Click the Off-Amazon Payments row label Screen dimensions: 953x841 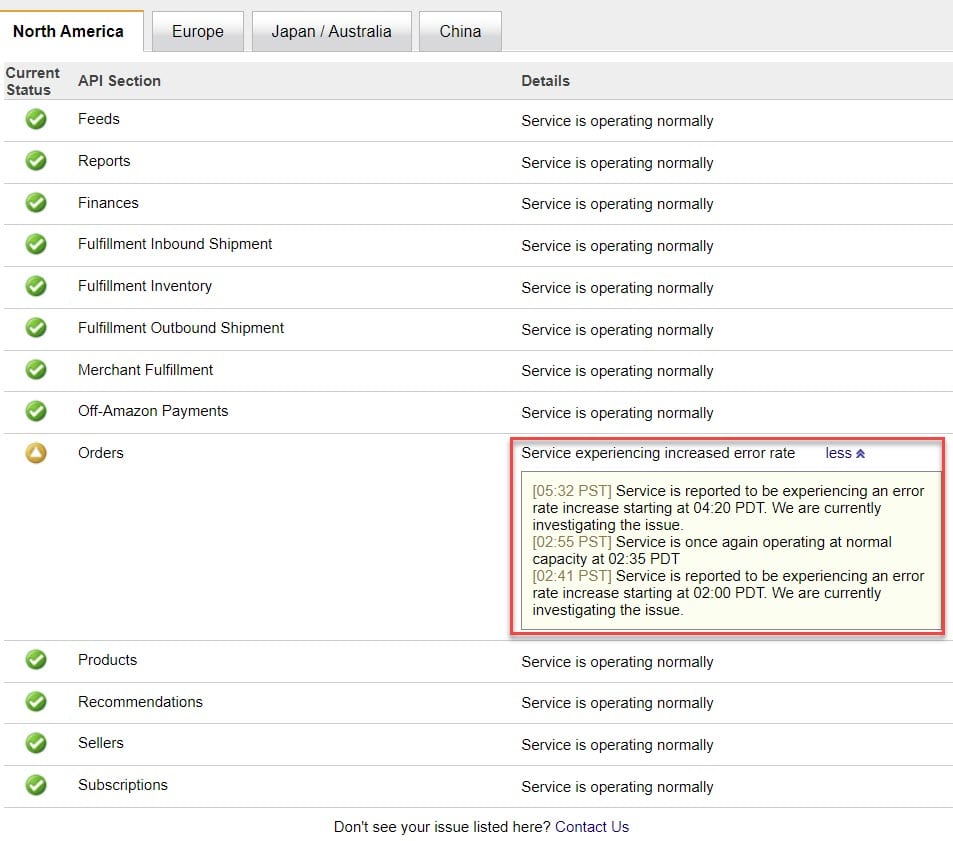[153, 411]
